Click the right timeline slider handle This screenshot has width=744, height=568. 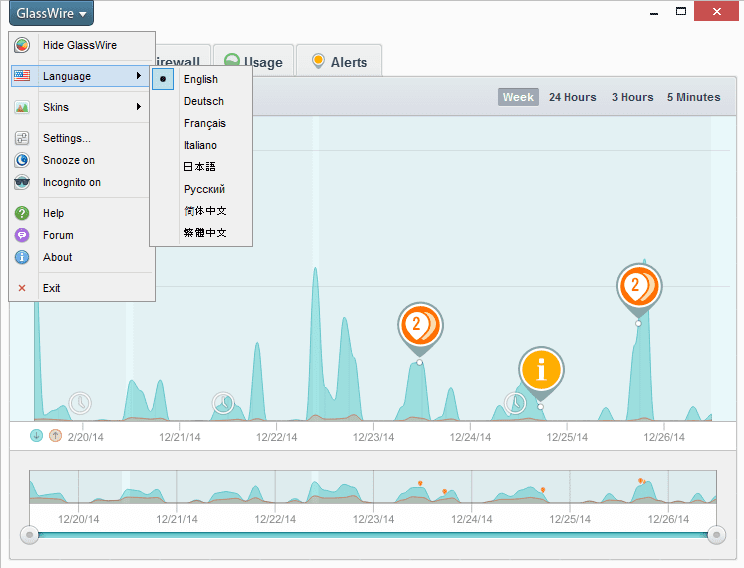point(716,535)
